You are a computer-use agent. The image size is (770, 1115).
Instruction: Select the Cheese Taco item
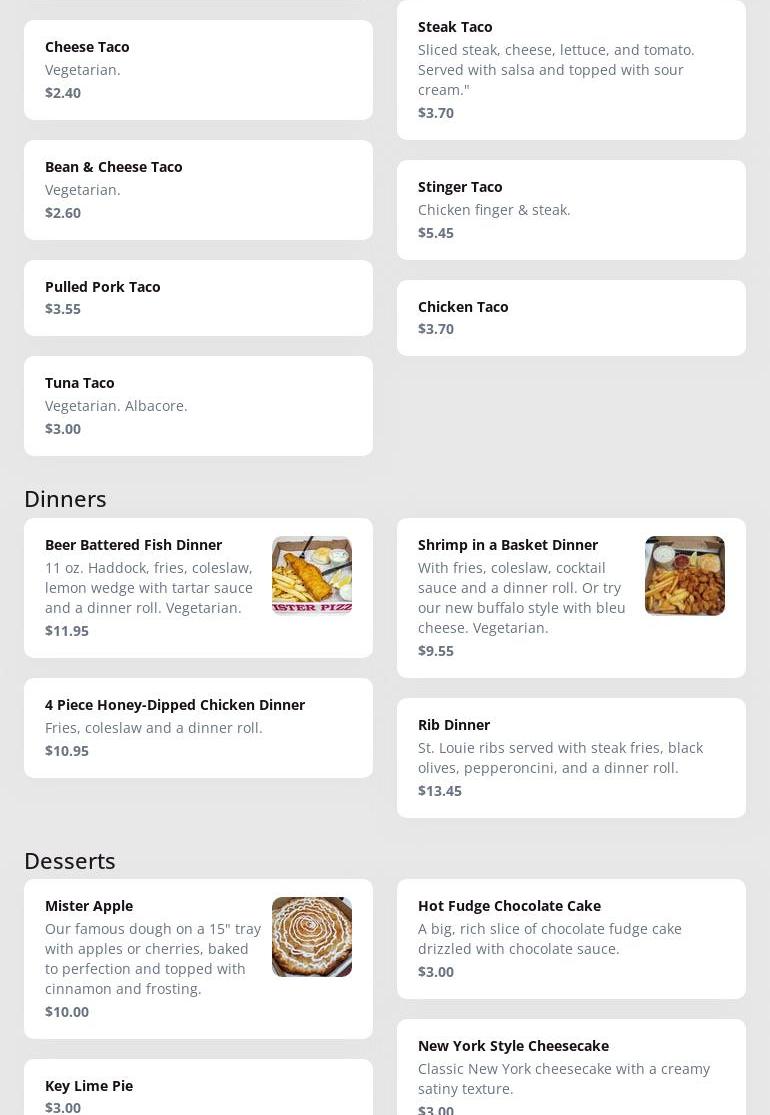tap(198, 70)
